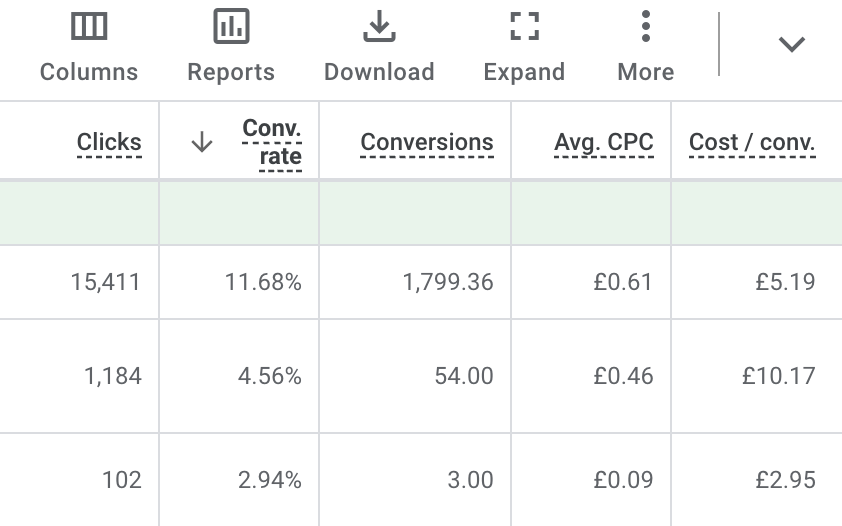Open the Reports bar chart icon
This screenshot has width=842, height=526.
tap(231, 26)
